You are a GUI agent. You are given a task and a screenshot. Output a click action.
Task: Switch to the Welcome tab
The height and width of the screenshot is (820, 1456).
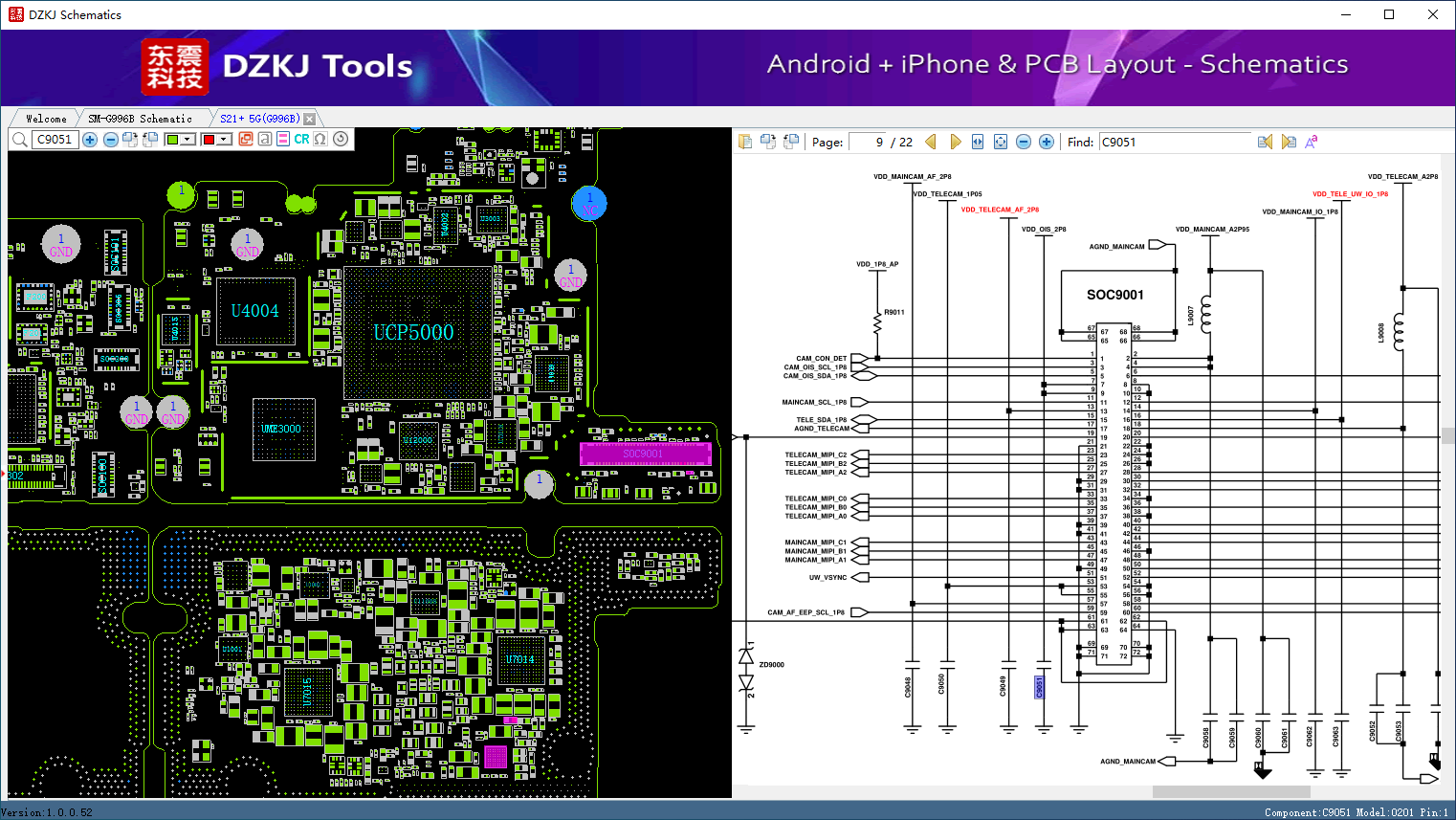[x=46, y=119]
